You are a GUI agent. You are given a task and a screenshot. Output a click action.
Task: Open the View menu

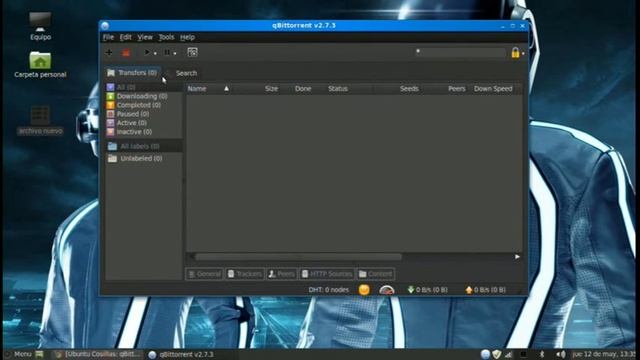click(x=144, y=37)
